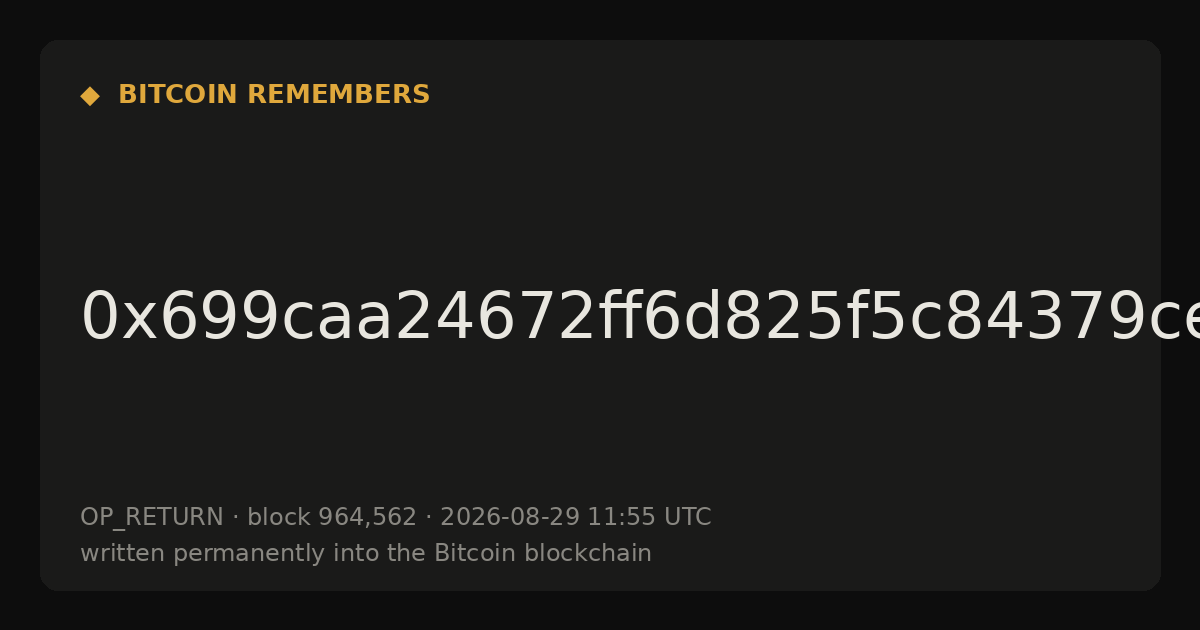Click the large 0x699caa hex message
This screenshot has height=630, width=1200.
[x=640, y=318]
